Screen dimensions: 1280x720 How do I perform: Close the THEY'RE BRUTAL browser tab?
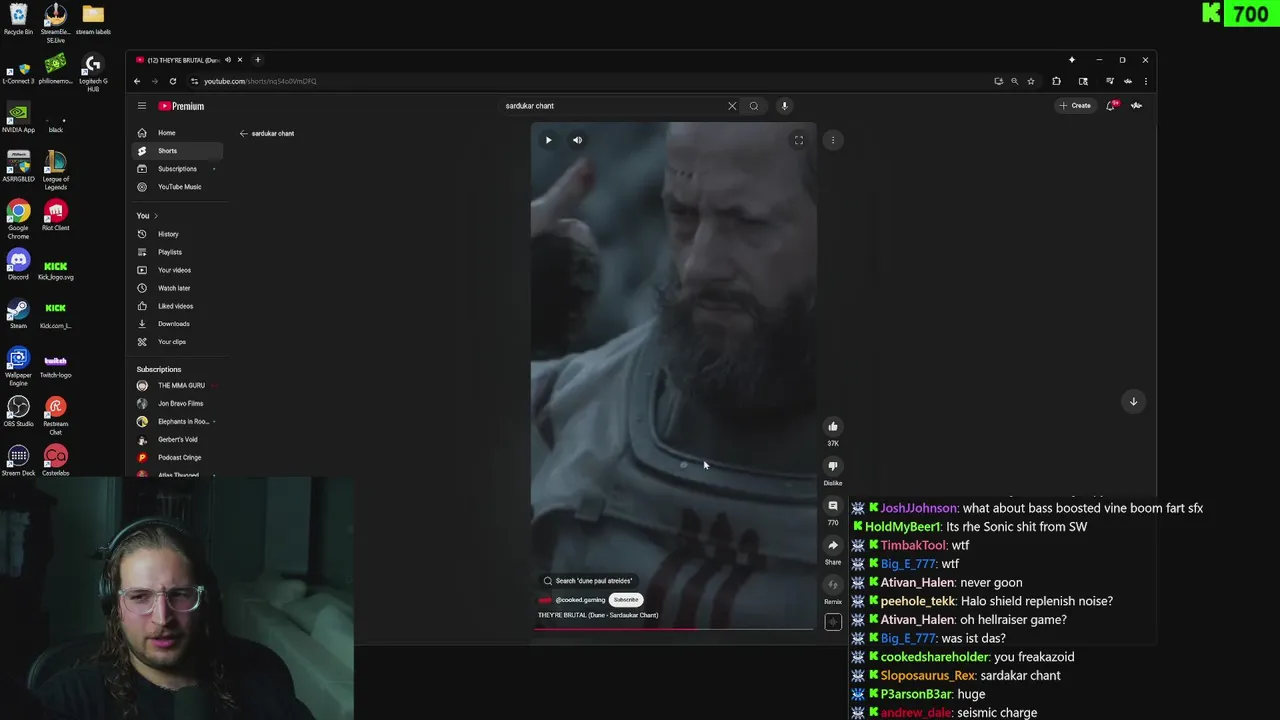tap(241, 60)
